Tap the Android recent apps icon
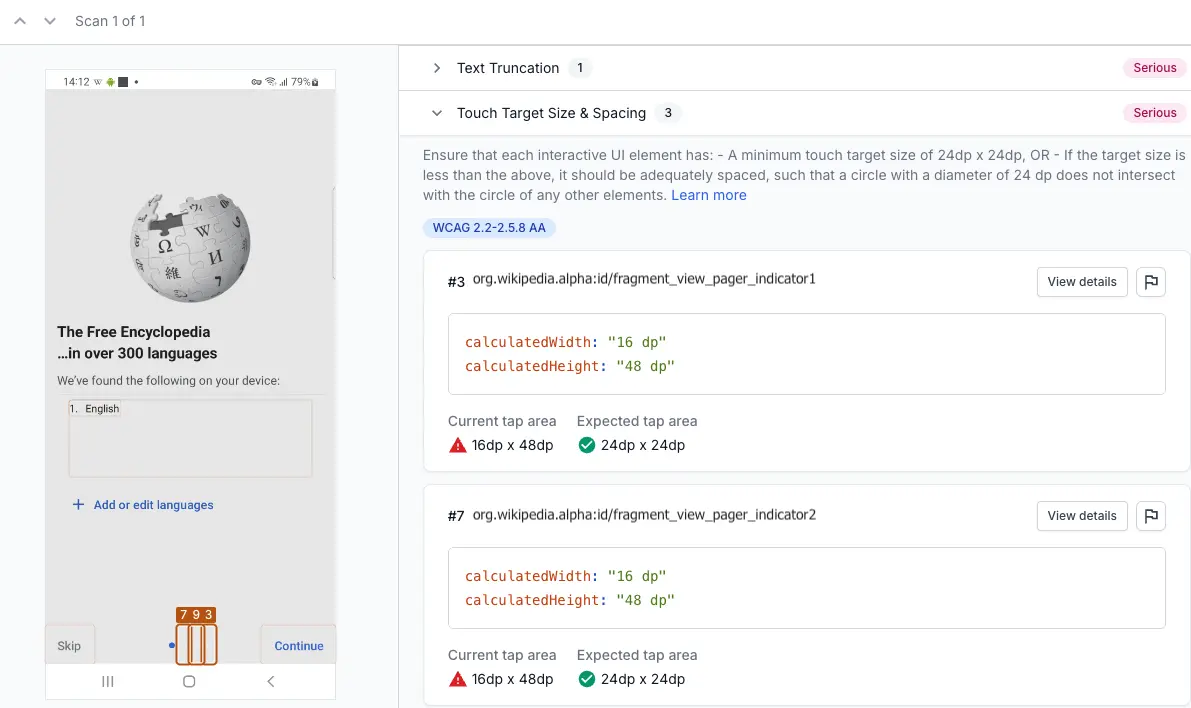Viewport: 1191px width, 708px height. coord(108,681)
